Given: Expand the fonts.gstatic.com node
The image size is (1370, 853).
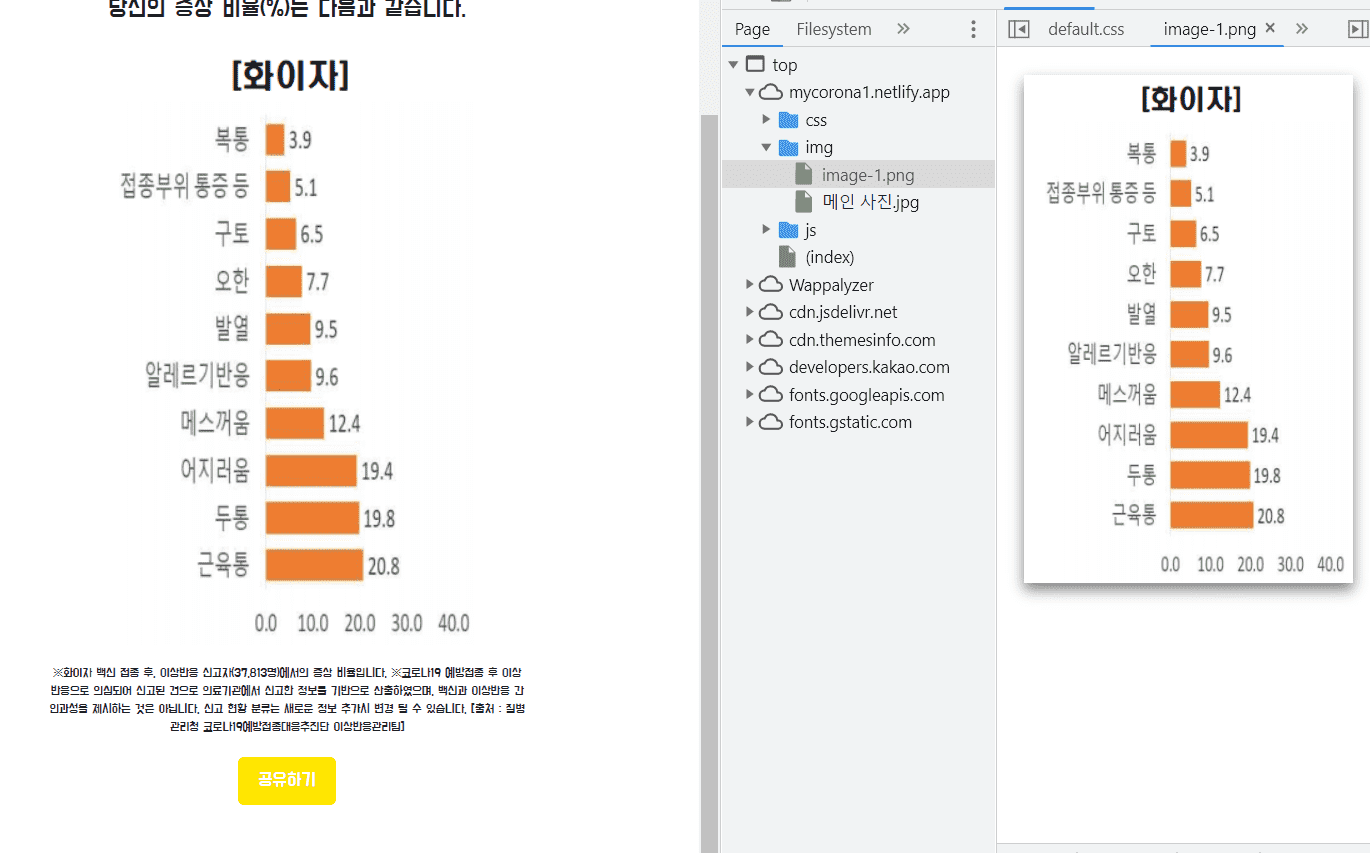Looking at the screenshot, I should click(x=749, y=422).
